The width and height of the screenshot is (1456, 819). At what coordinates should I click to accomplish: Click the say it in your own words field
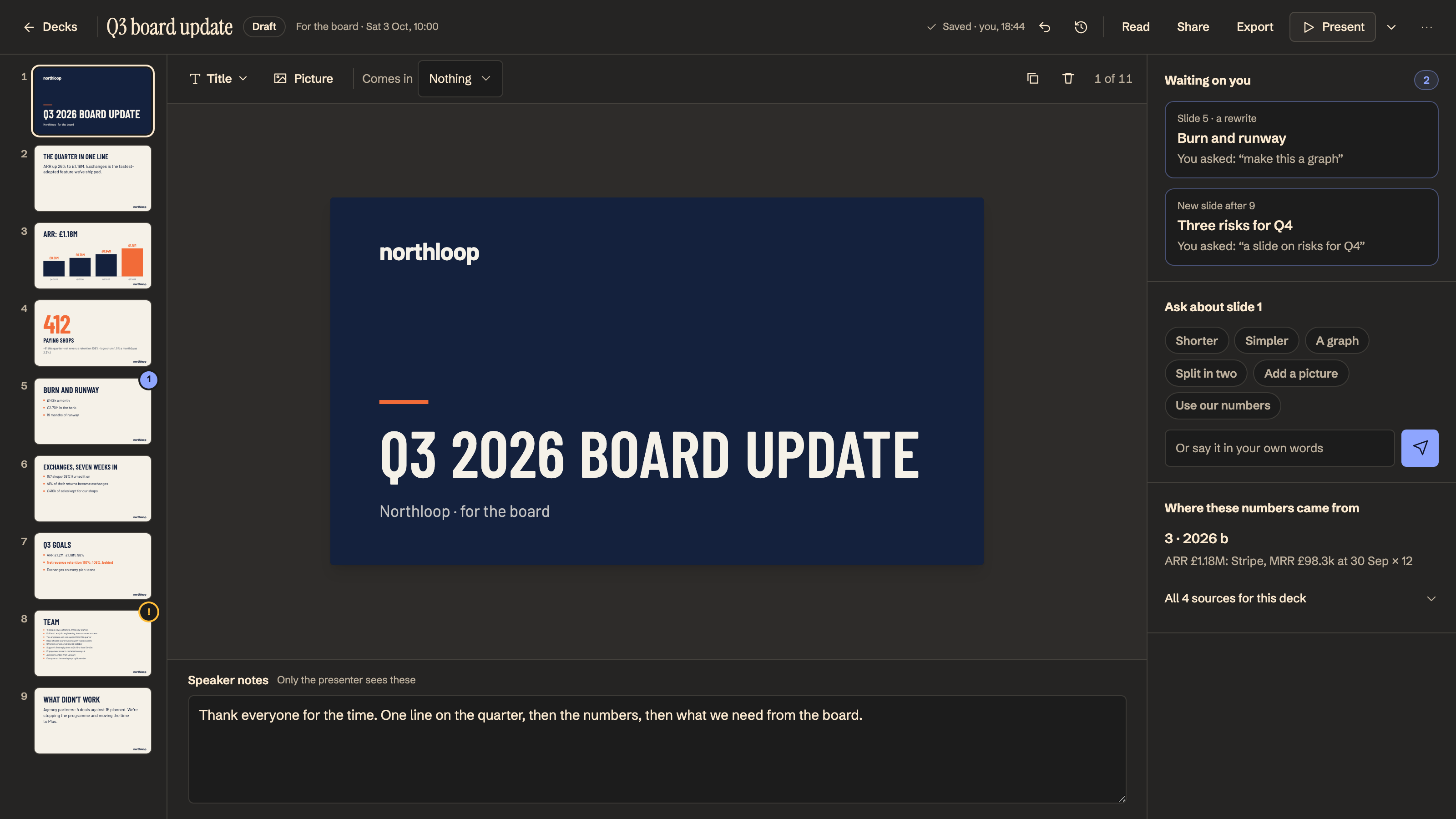(x=1279, y=448)
